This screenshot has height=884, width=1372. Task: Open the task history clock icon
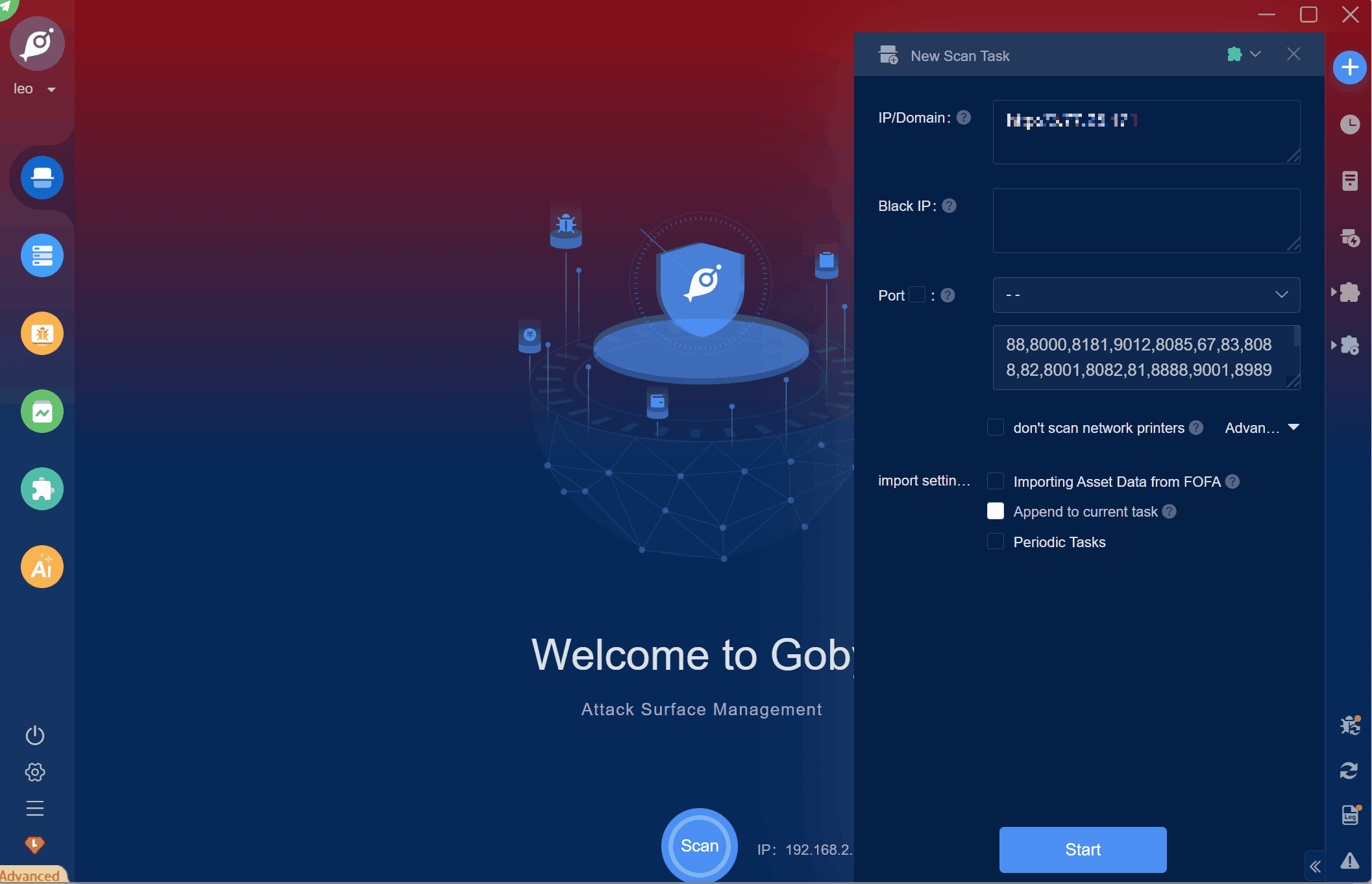[x=1349, y=125]
